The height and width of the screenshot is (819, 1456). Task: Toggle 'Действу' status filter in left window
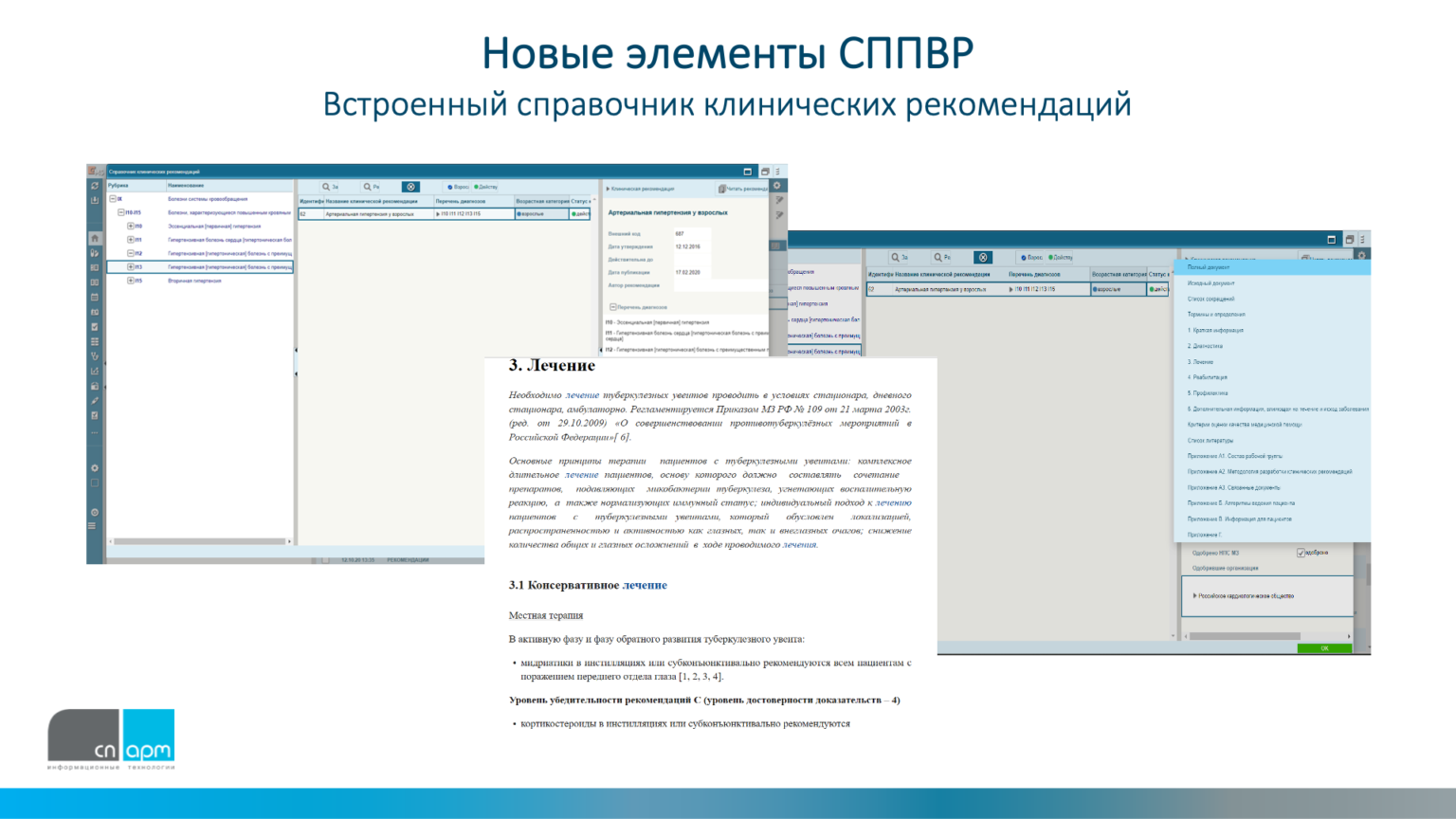pos(485,187)
